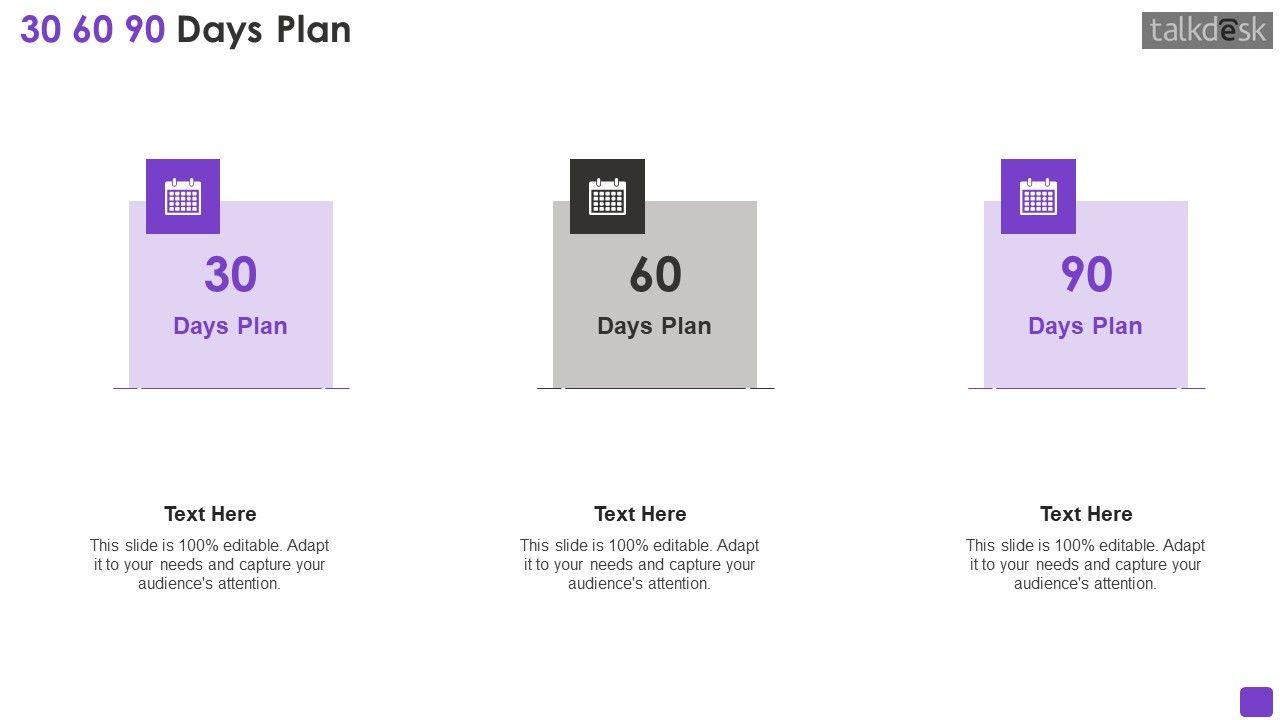Image resolution: width=1280 pixels, height=720 pixels.
Task: Click the purple calendar icon above 30
Action: point(183,197)
